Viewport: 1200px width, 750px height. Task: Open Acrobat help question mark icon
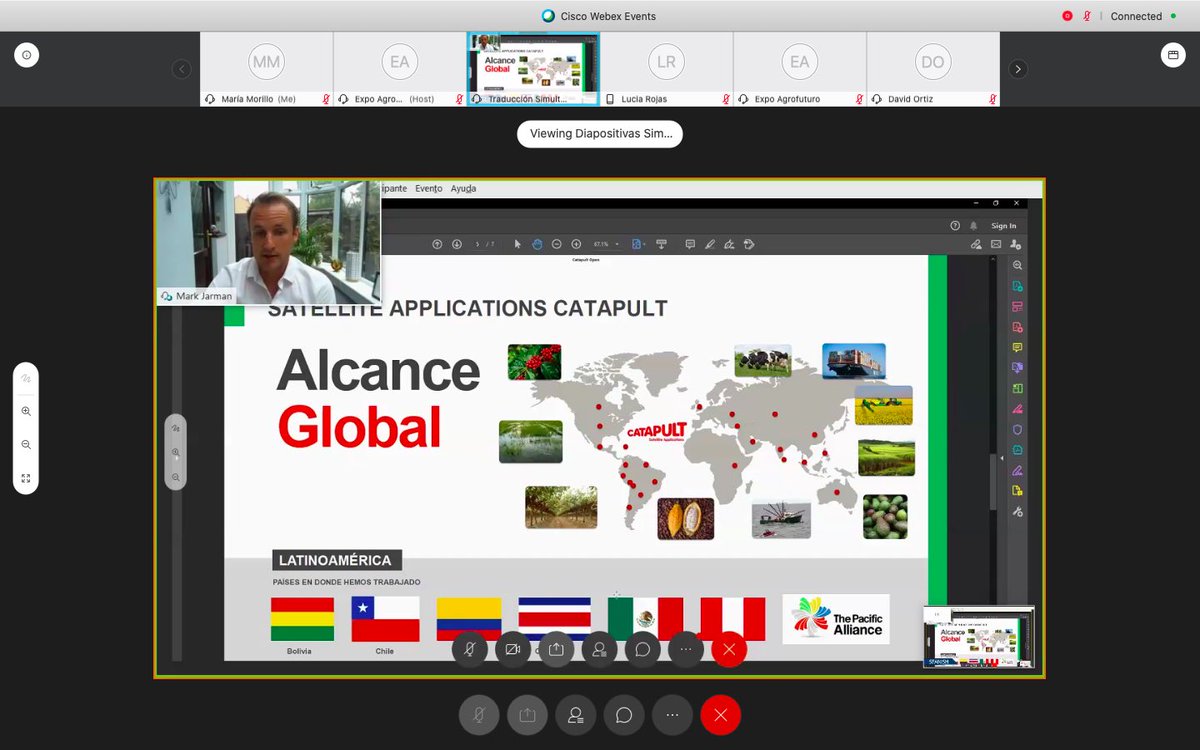point(955,226)
